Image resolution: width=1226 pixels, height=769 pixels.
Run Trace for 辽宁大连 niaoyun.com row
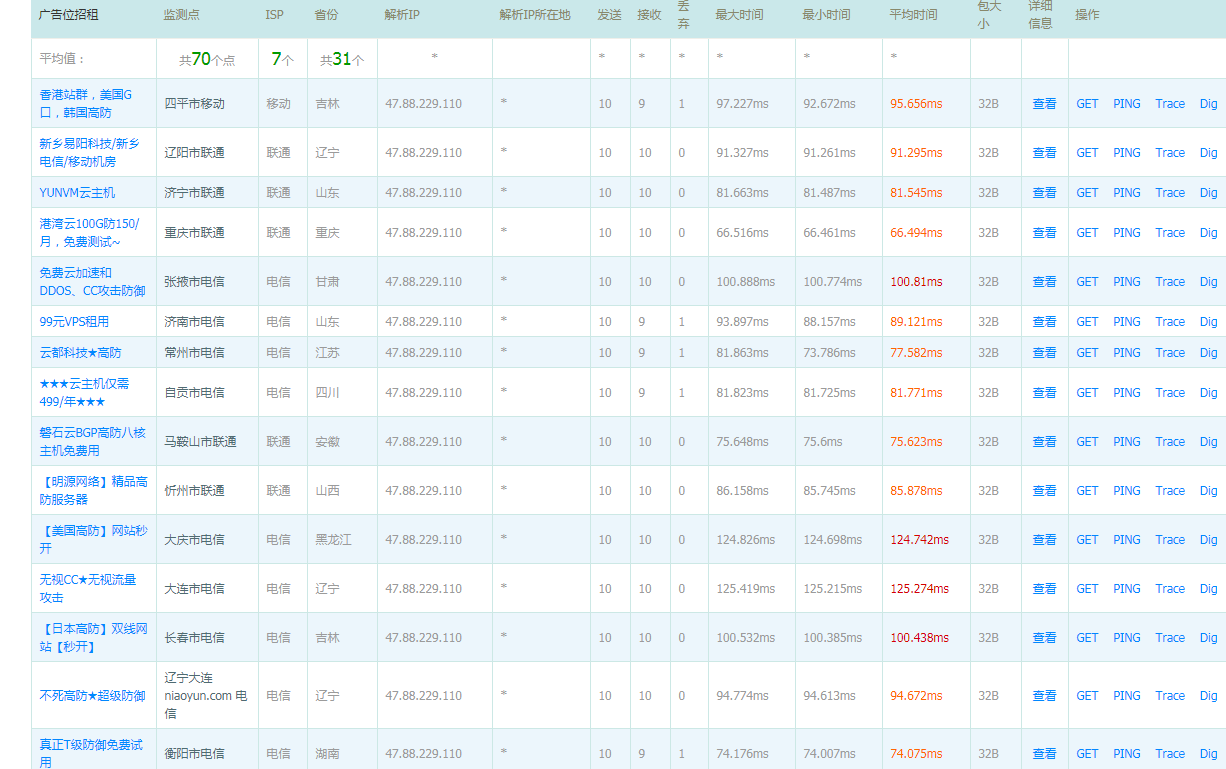coord(1170,696)
